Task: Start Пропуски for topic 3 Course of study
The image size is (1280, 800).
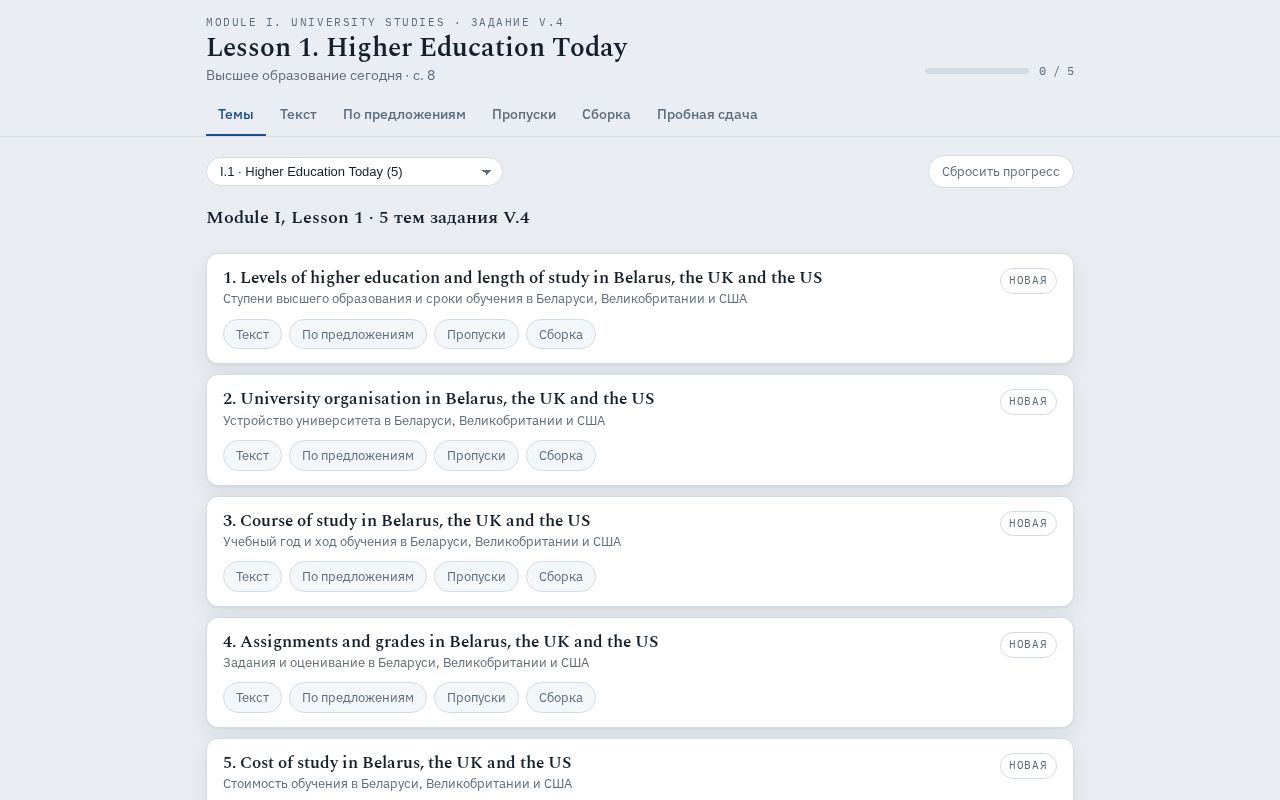Action: [x=476, y=576]
